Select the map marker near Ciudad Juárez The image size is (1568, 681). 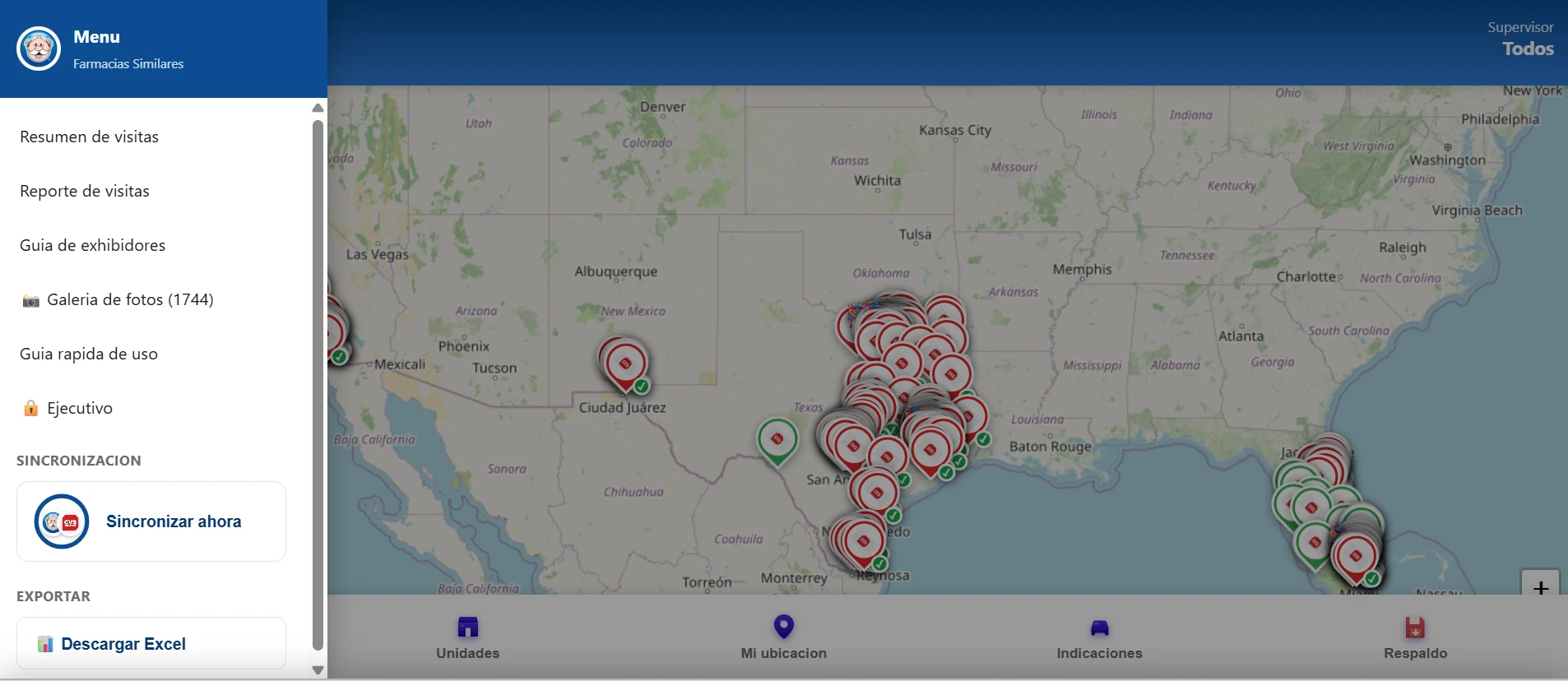(x=624, y=366)
